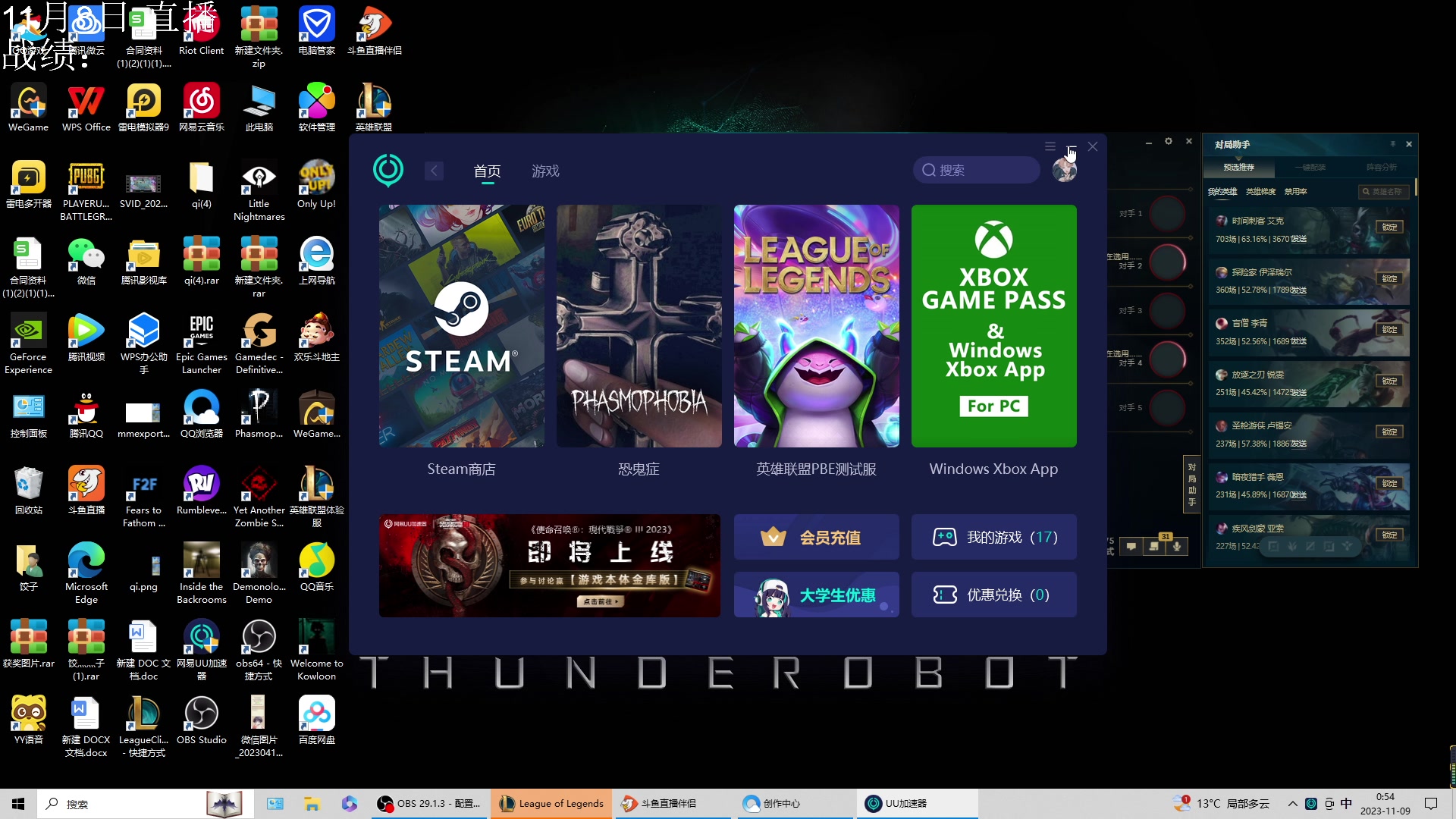Select the 网易云音乐 desktop icon
This screenshot has width=1456, height=819.
(x=201, y=108)
